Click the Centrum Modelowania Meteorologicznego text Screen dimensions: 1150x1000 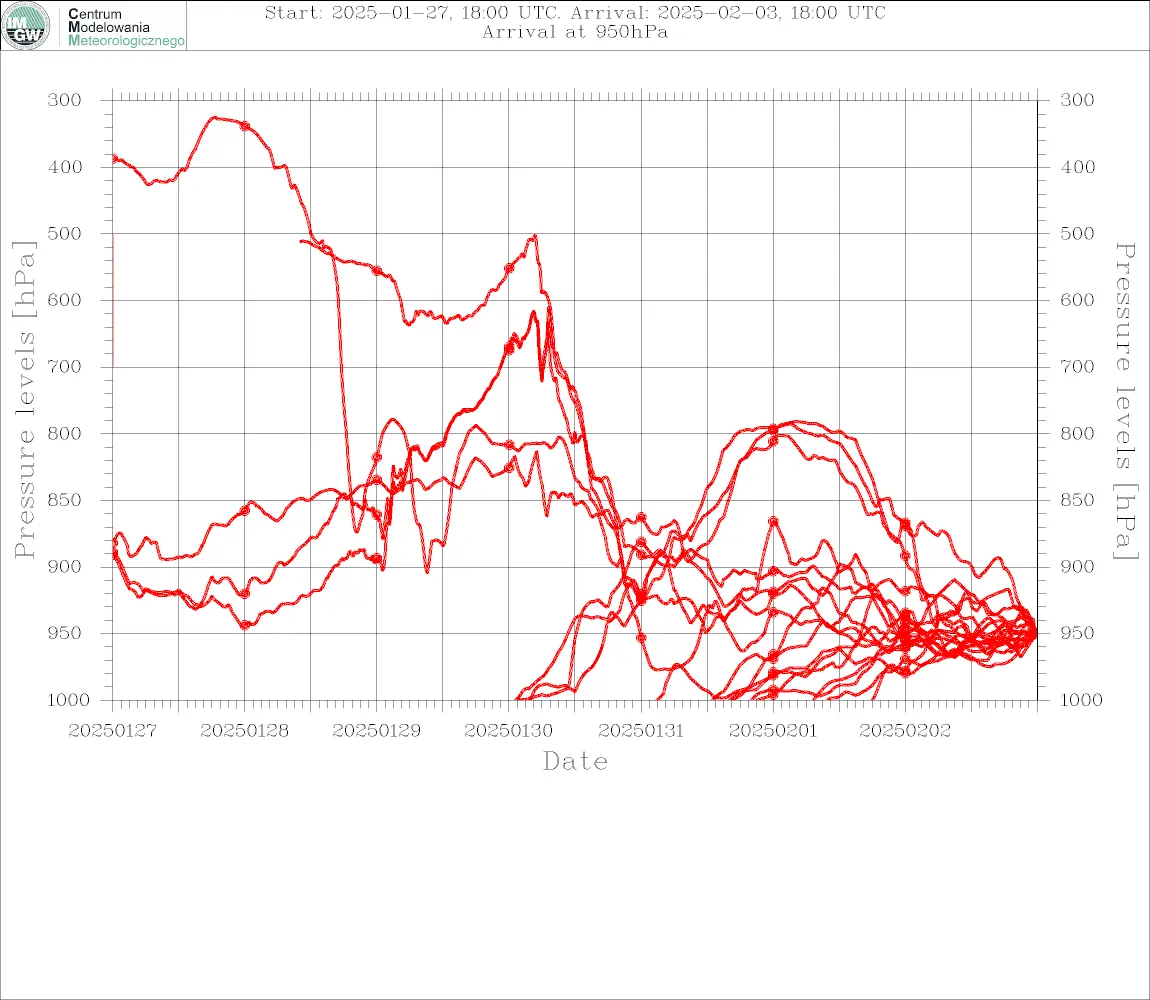point(125,27)
